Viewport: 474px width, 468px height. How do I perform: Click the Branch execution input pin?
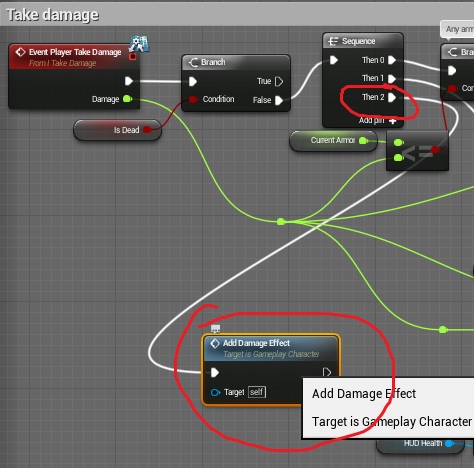click(193, 82)
